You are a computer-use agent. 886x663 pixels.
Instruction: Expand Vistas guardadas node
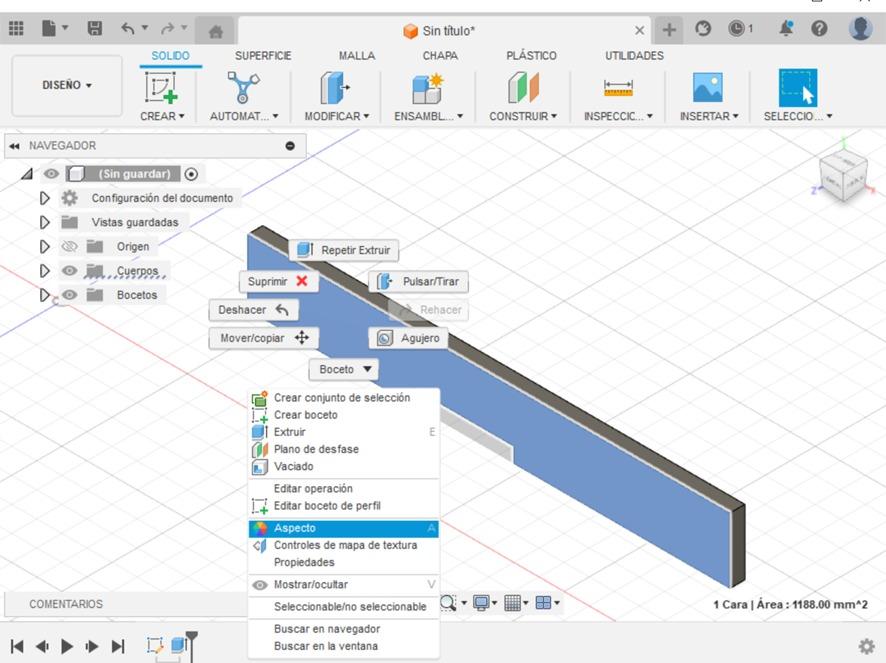pos(45,222)
